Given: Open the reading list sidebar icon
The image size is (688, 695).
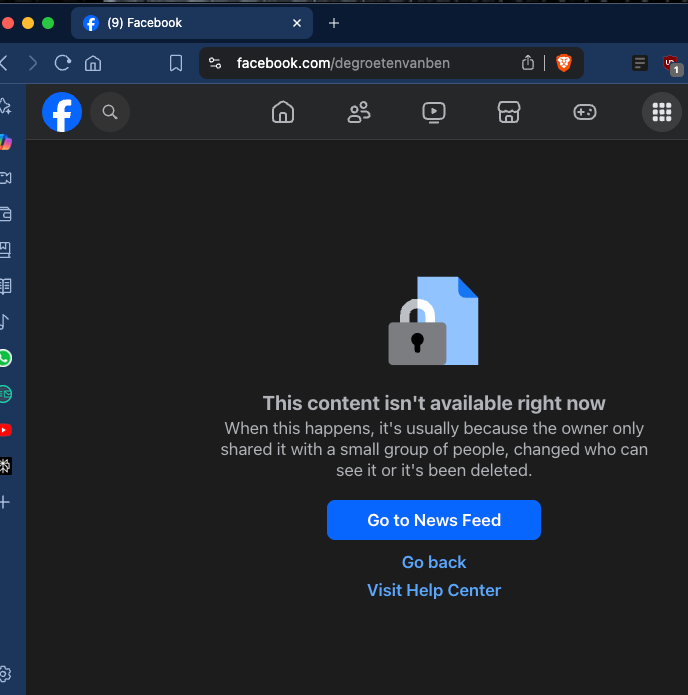Looking at the screenshot, I should click(5, 286).
